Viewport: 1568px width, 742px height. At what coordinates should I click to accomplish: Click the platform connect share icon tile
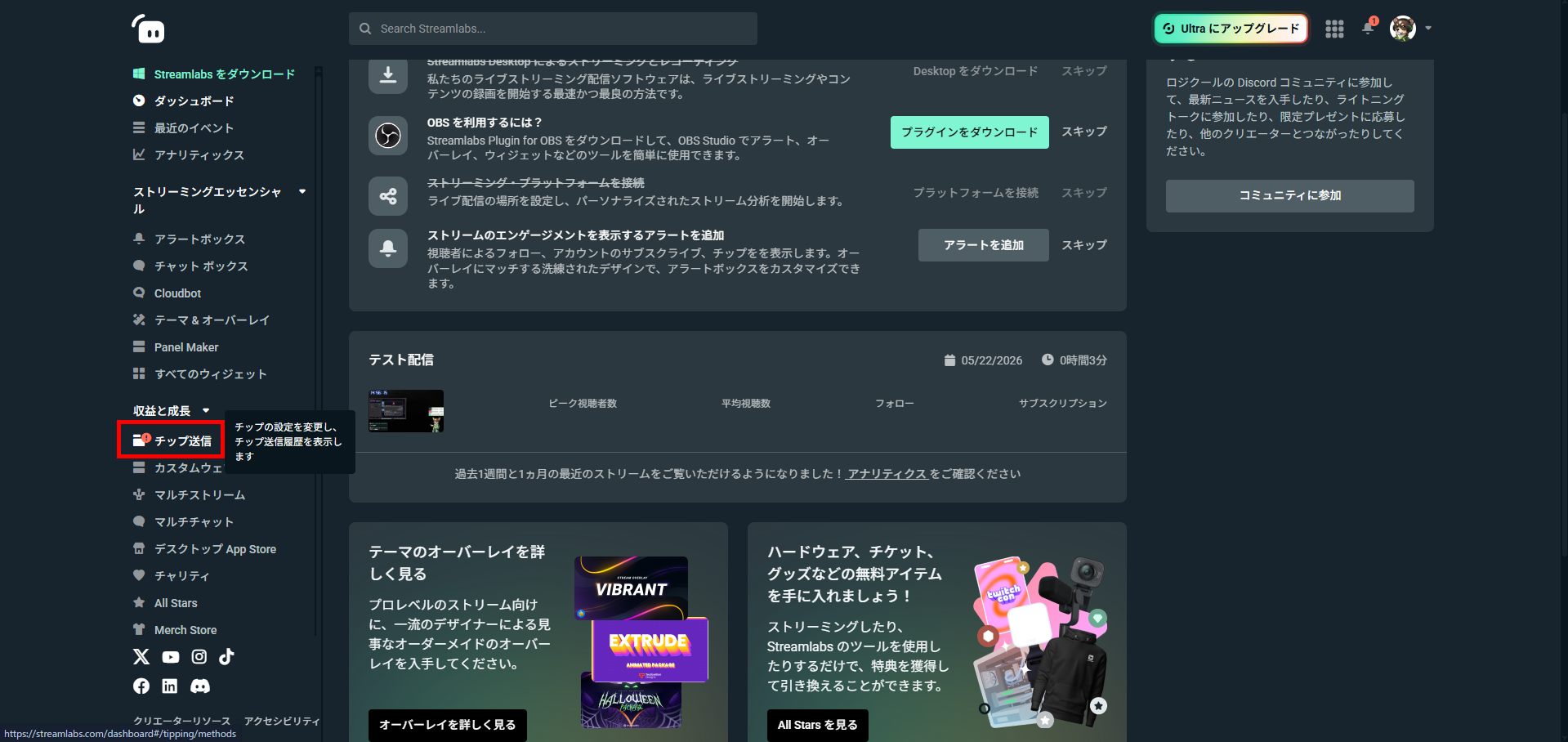(x=388, y=196)
